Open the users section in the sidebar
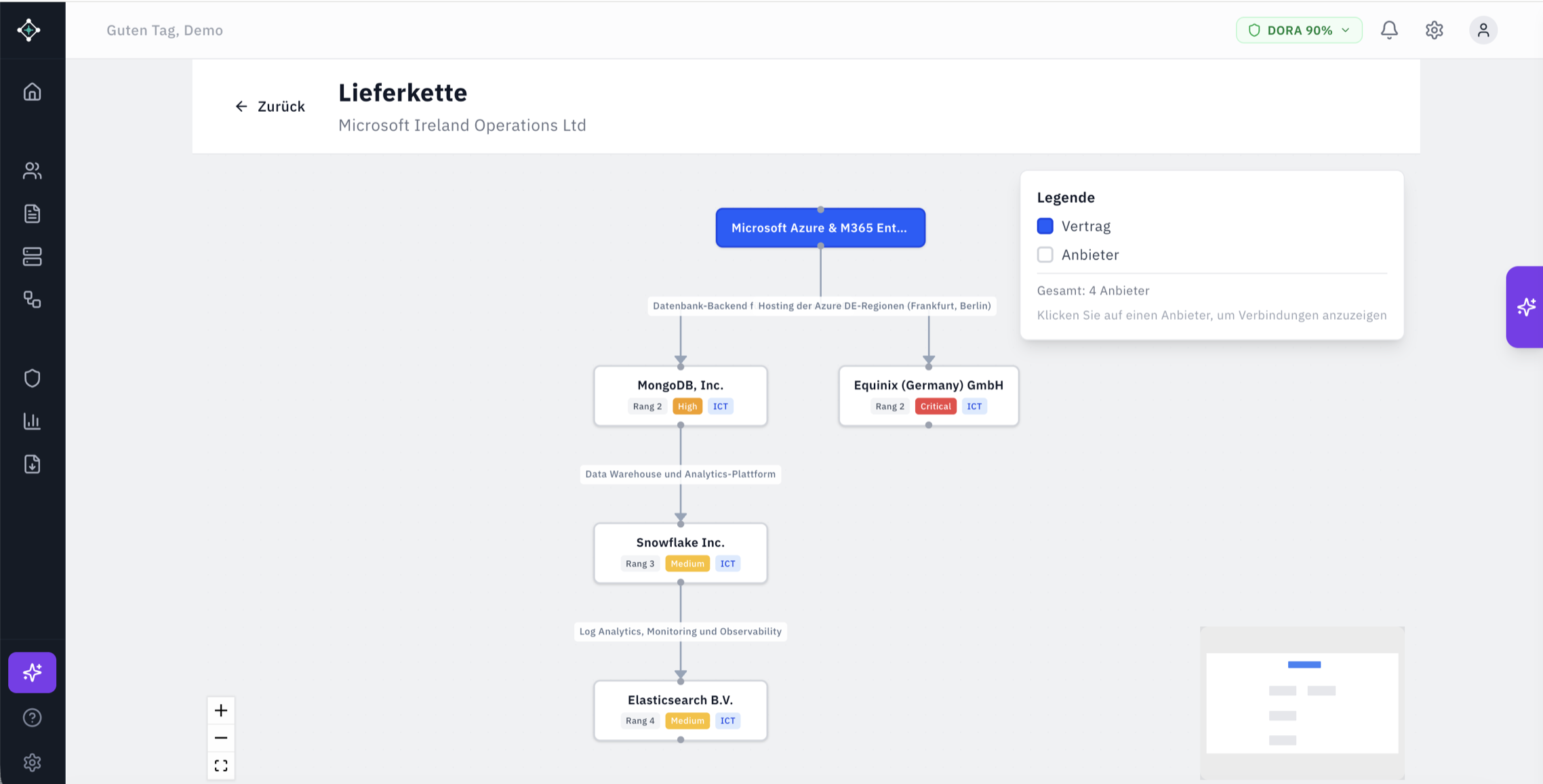 (32, 171)
